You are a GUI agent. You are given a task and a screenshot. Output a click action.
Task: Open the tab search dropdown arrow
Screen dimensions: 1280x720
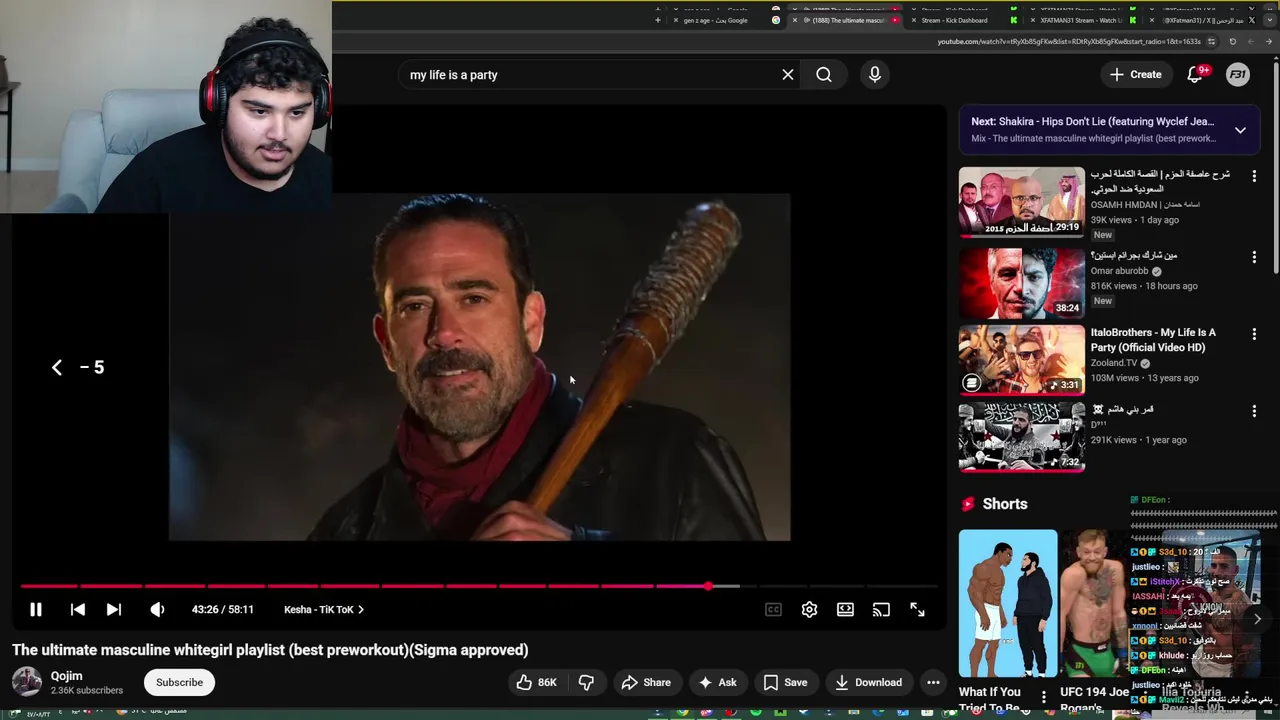tap(1271, 20)
